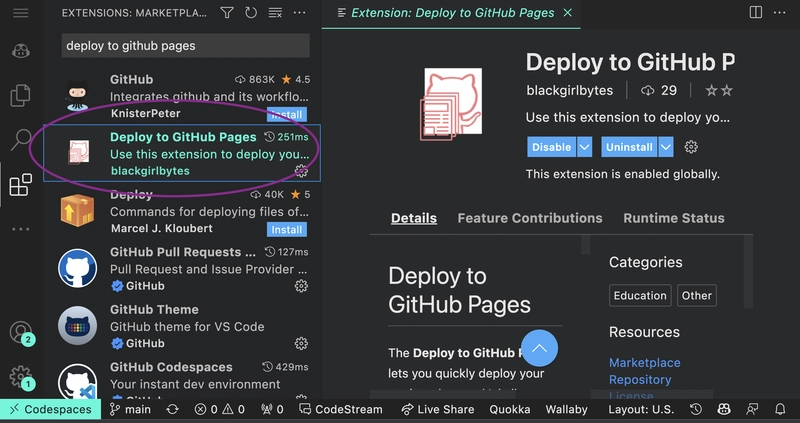Open Codespaces remote indicator
This screenshot has height=423, width=800.
tap(51, 409)
